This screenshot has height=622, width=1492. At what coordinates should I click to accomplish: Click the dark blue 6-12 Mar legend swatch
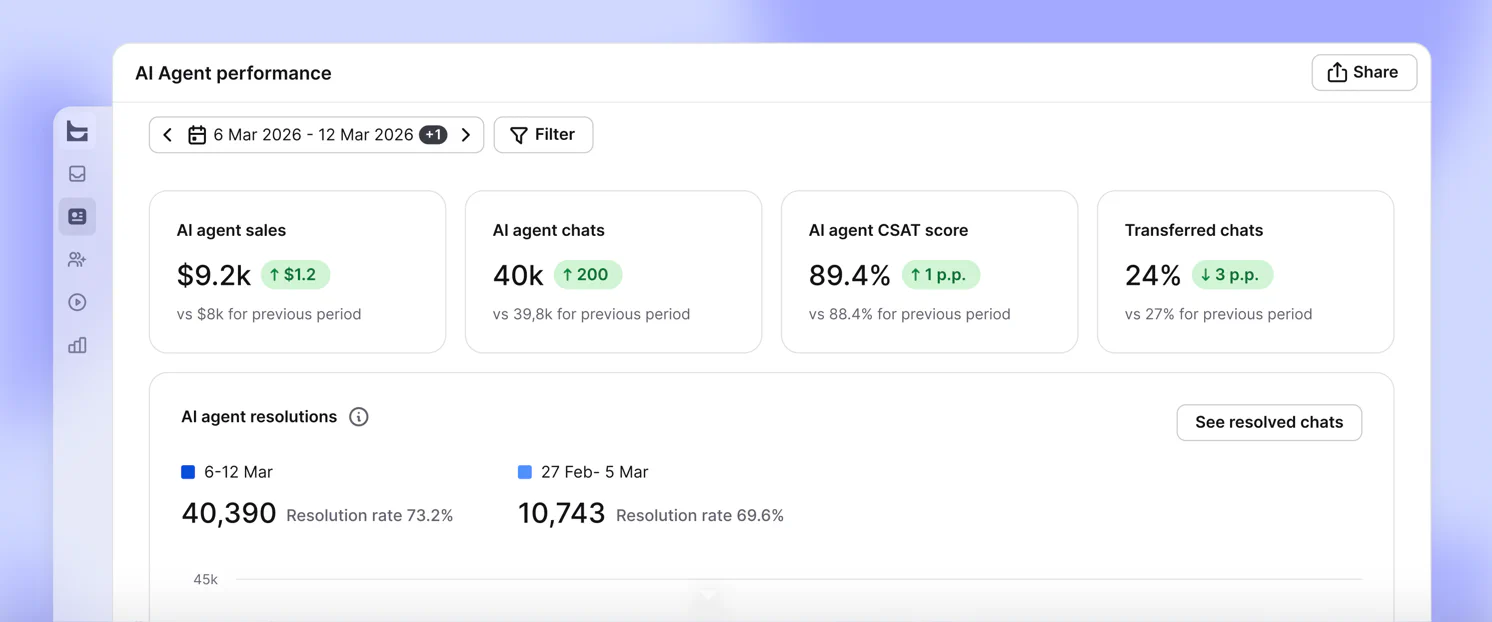tap(188, 472)
